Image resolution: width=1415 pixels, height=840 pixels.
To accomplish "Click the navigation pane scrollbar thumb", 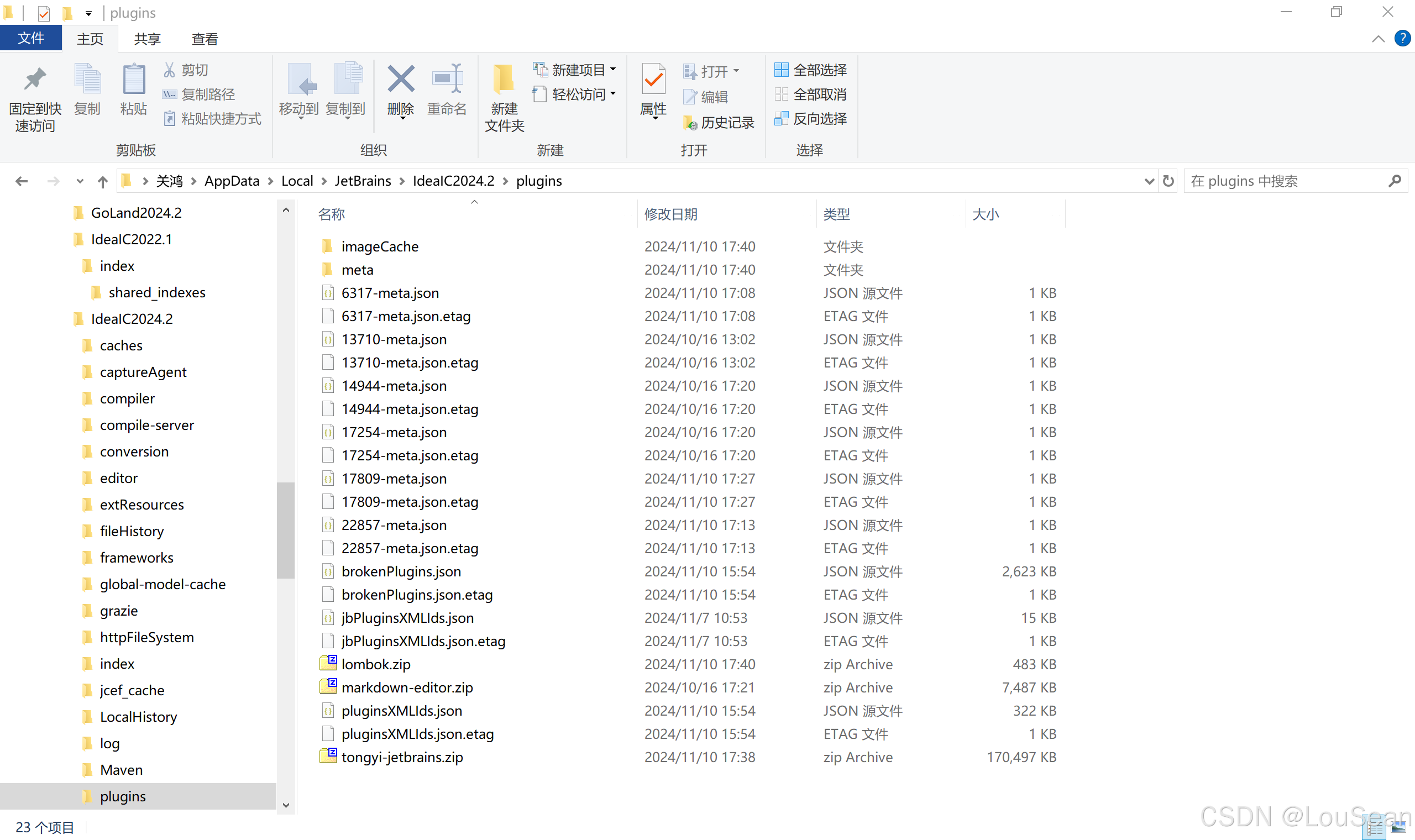I will click(286, 529).
